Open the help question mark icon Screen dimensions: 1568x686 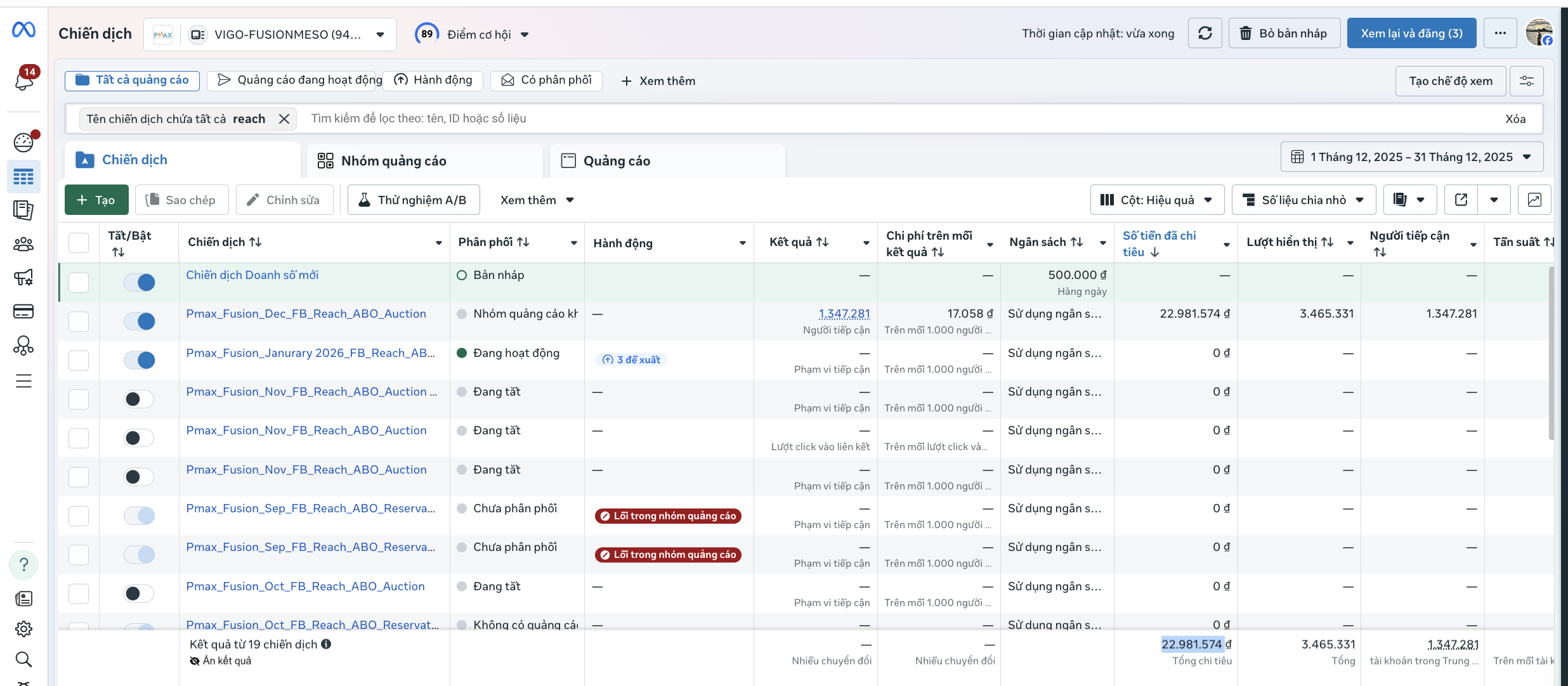(23, 564)
